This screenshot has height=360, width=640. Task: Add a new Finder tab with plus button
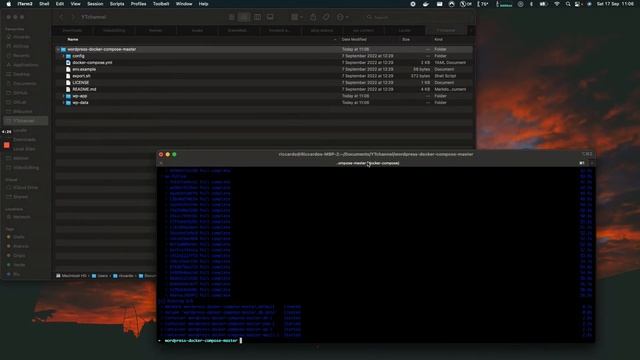[471, 30]
